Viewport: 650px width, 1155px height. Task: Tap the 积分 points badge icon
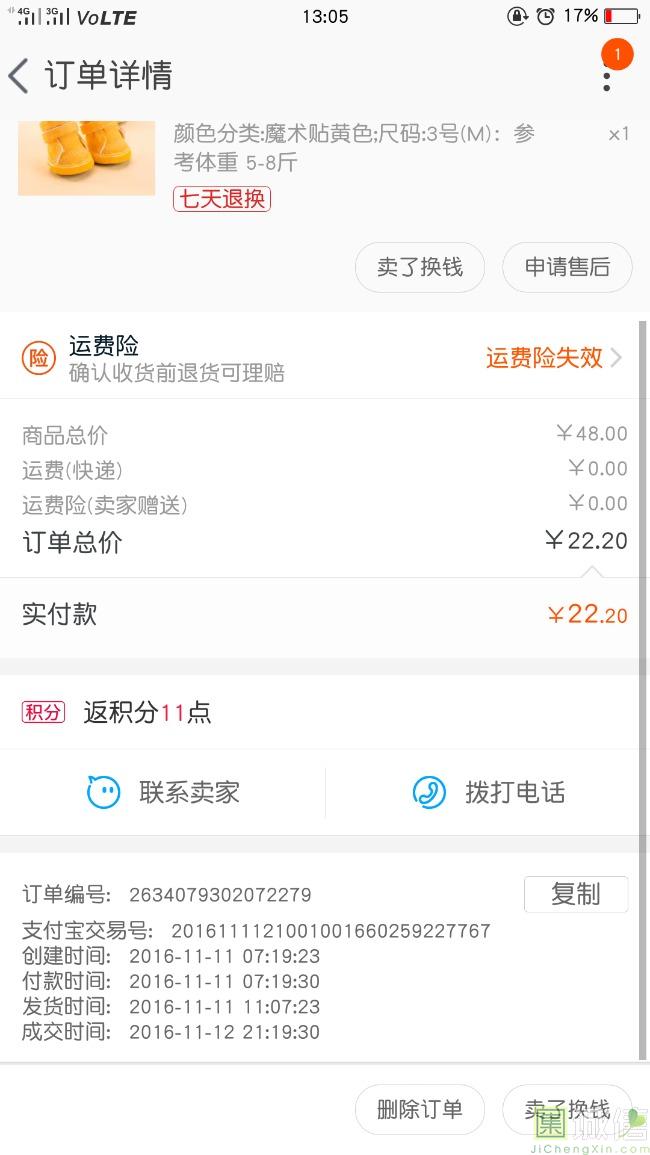click(43, 712)
